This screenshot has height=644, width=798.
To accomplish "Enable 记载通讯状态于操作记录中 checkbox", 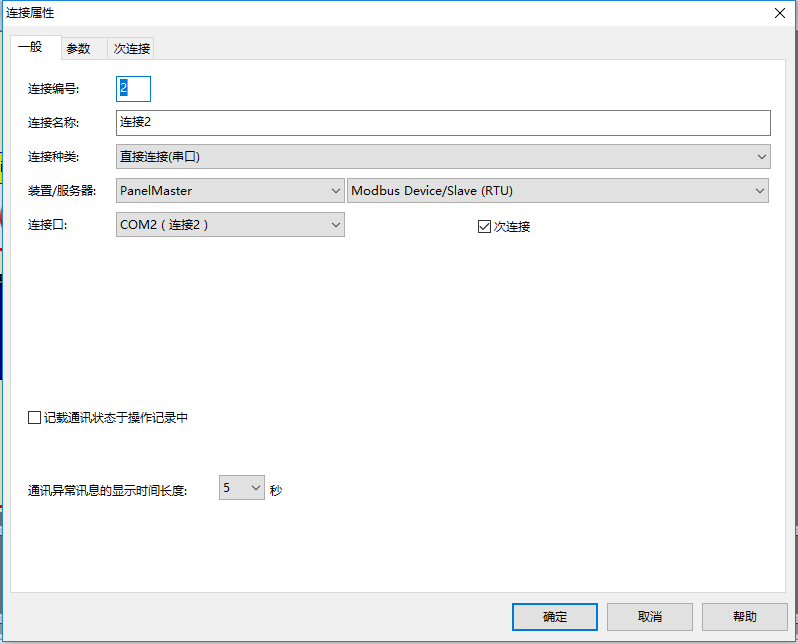I will 35,418.
